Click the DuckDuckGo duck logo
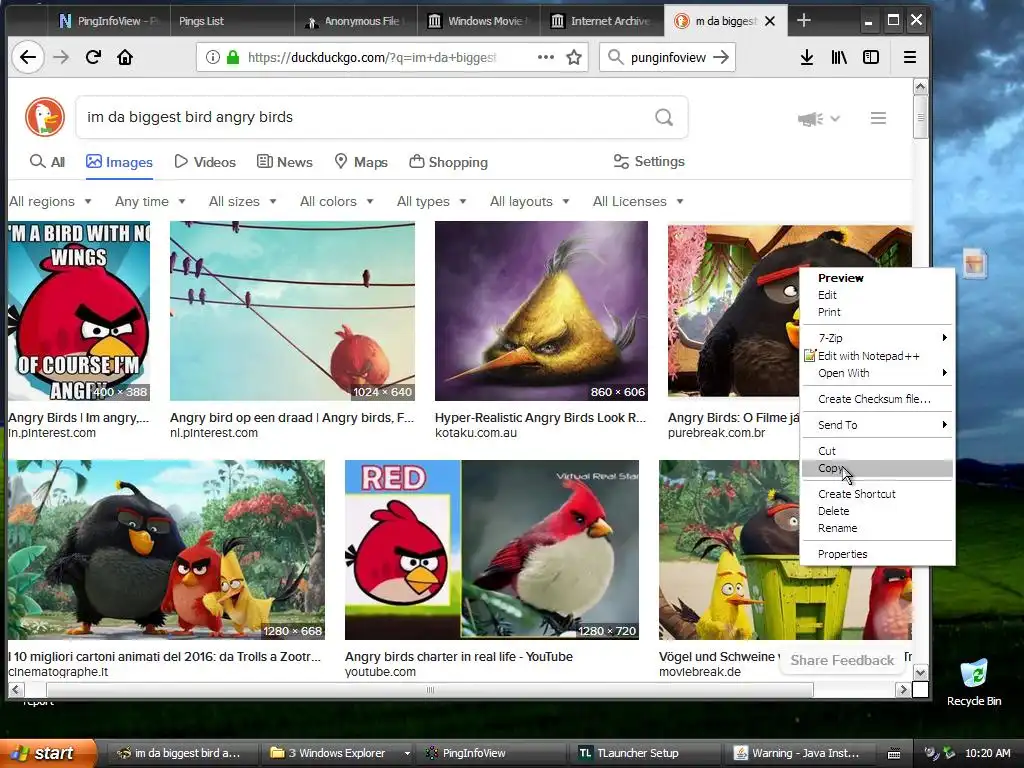 [x=45, y=118]
